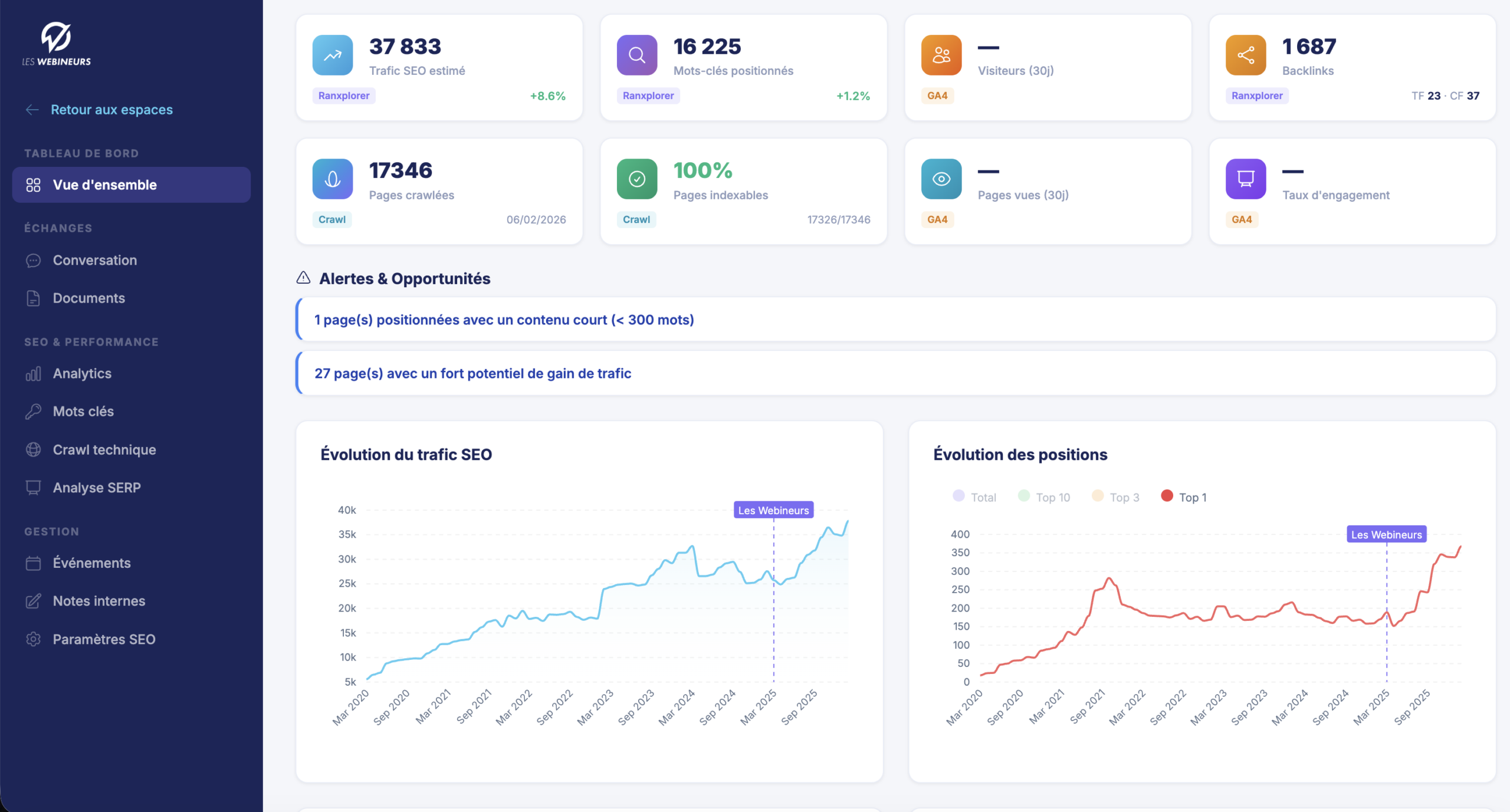The image size is (1510, 812).
Task: Click the Les Webineurs logo
Action: click(x=57, y=44)
